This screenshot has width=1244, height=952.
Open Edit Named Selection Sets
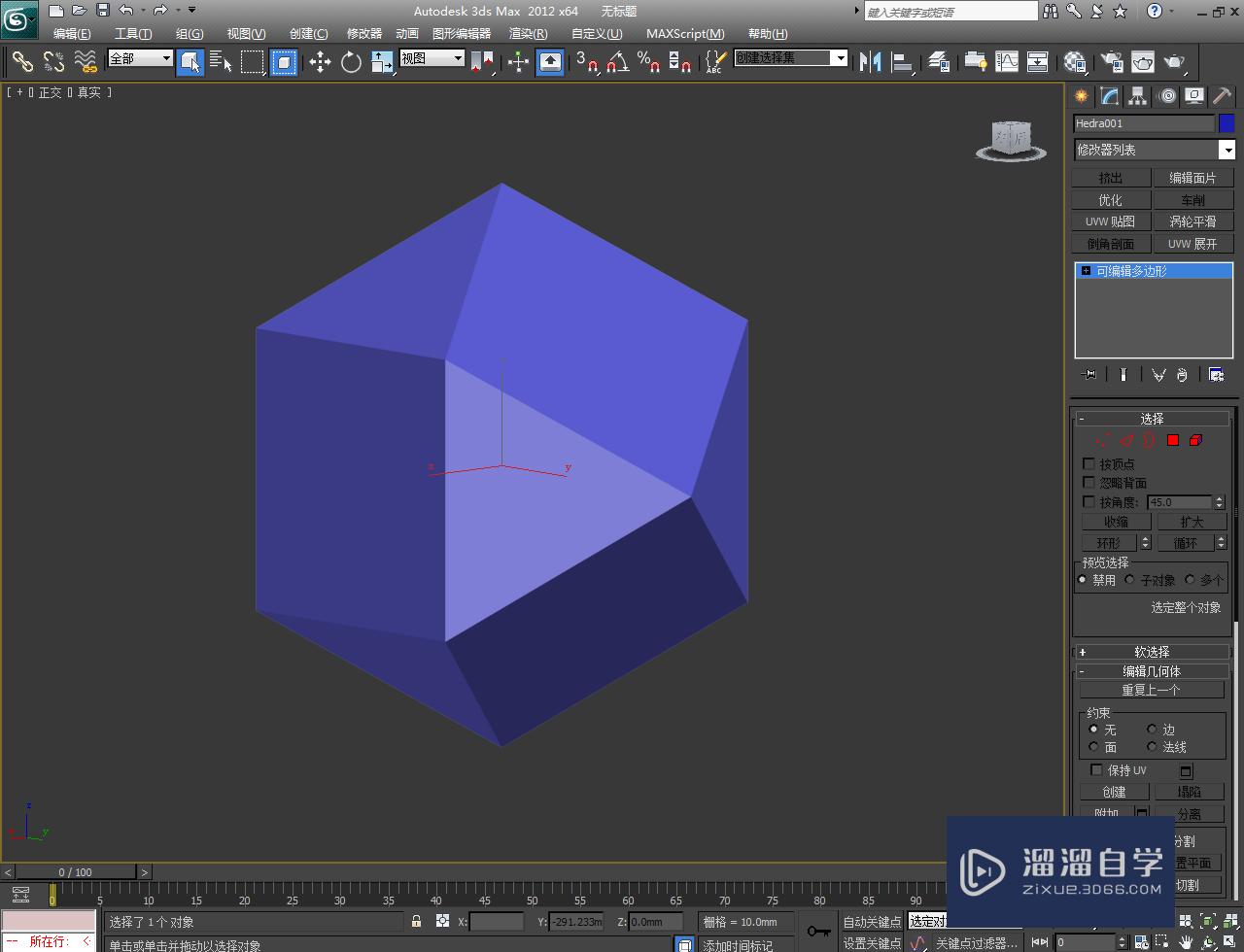(x=714, y=62)
